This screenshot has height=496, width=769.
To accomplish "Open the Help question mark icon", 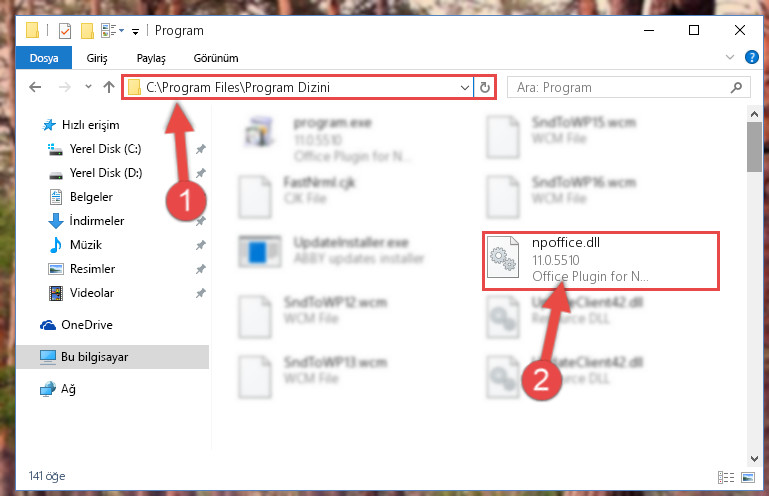I will click(751, 57).
